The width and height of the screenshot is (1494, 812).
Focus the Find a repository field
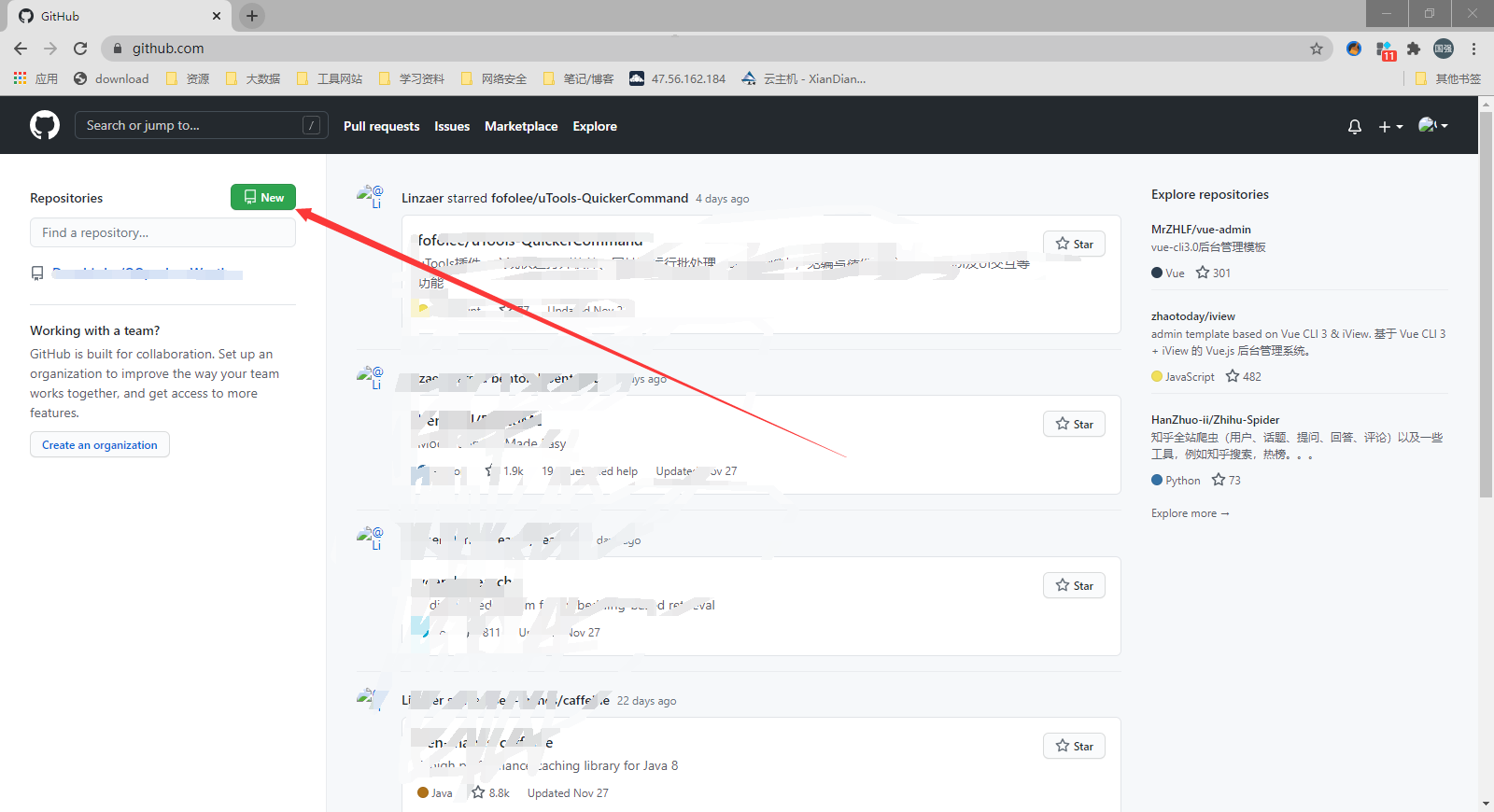point(162,232)
